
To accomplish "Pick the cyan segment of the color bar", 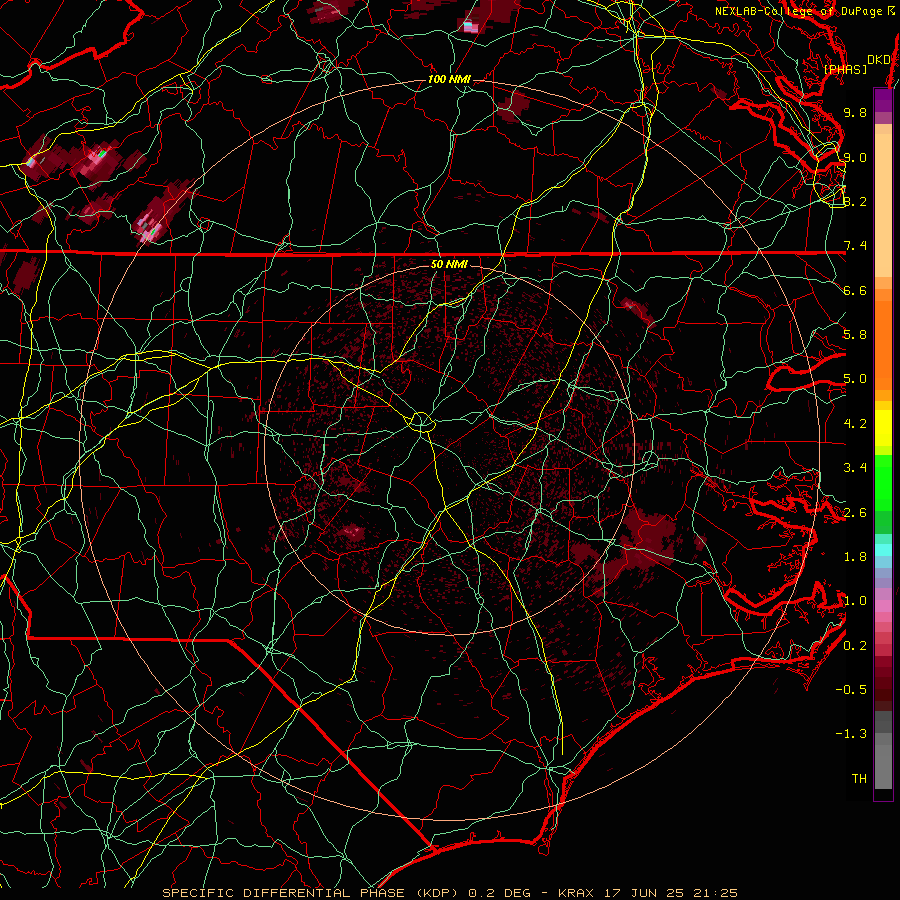I will tap(883, 550).
